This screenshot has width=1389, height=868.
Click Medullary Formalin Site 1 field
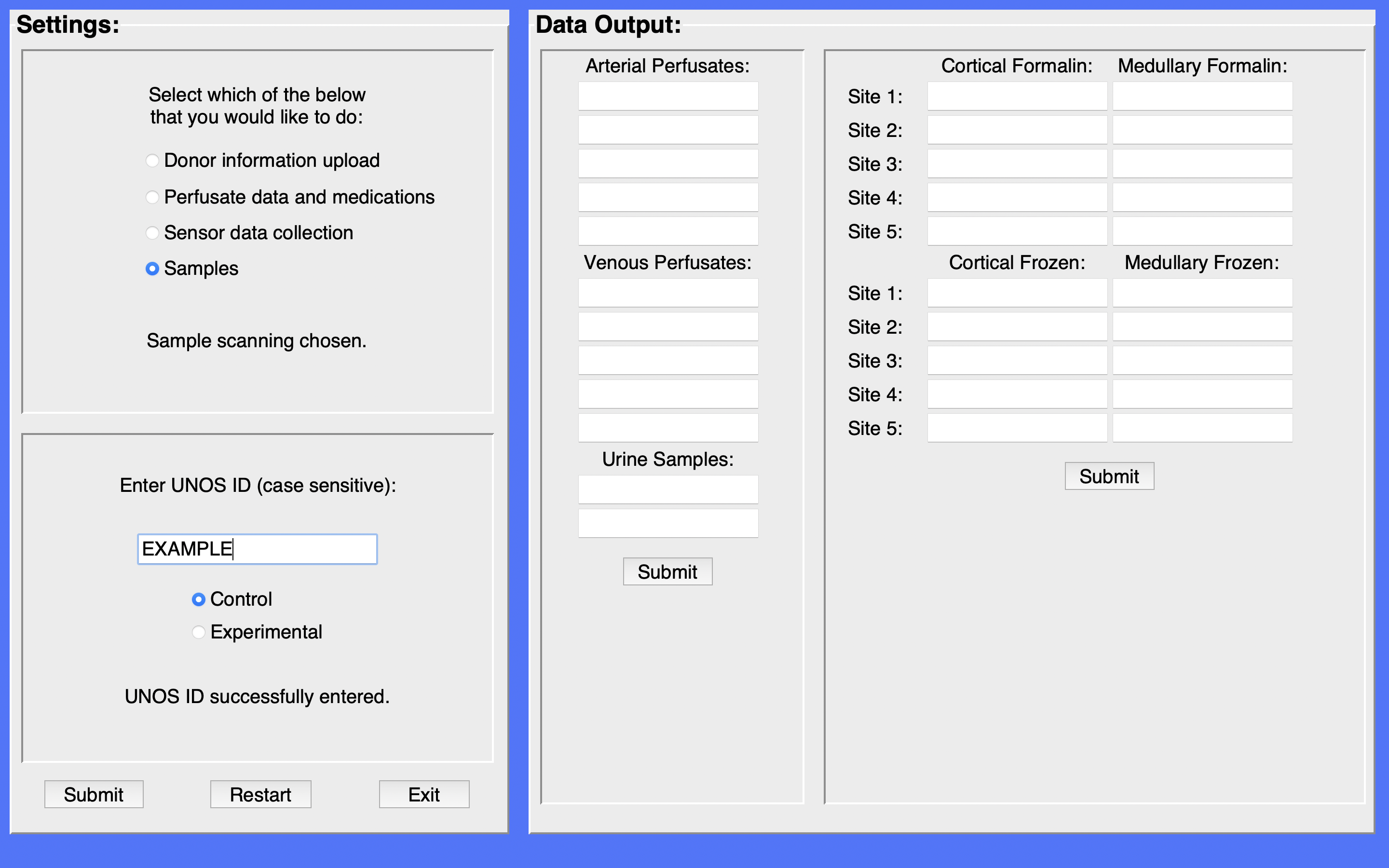[x=1203, y=96]
